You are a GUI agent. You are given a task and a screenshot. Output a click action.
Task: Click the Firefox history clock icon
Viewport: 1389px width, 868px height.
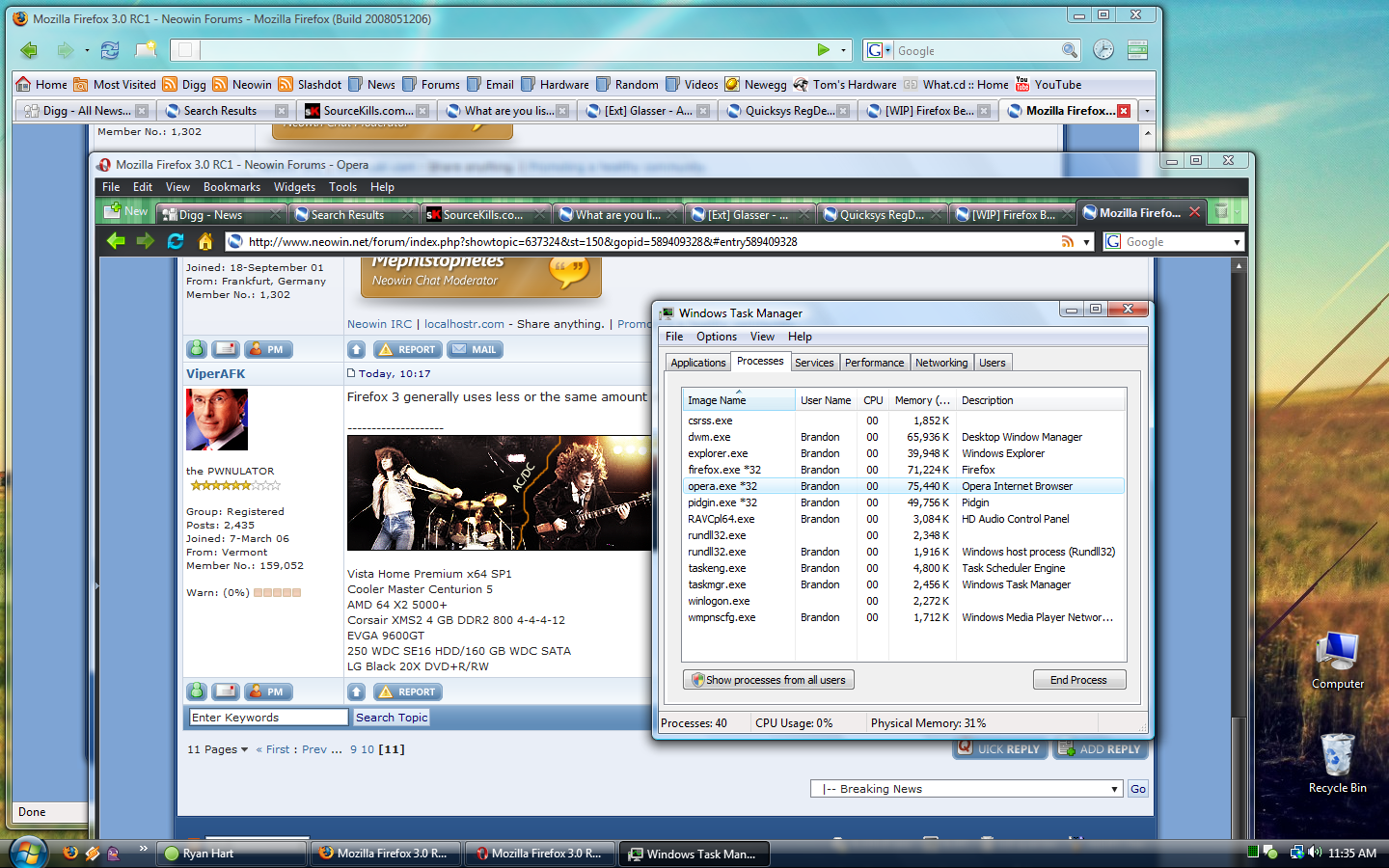click(1103, 50)
